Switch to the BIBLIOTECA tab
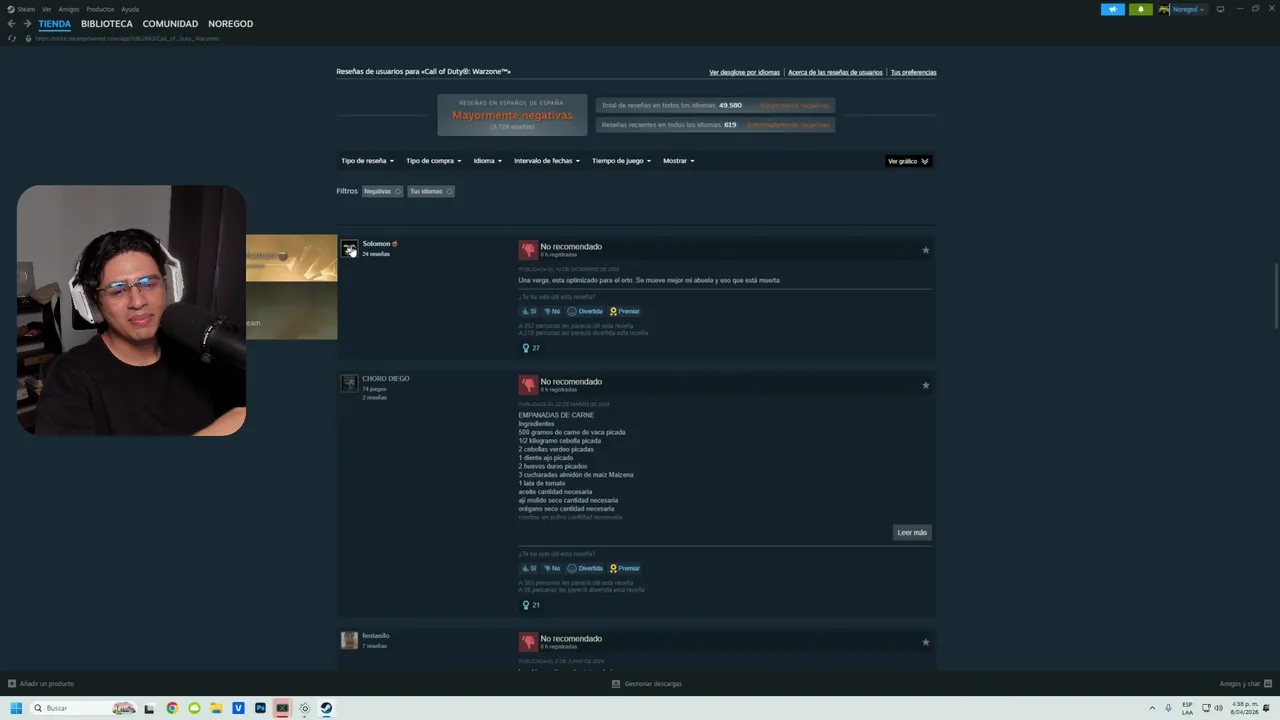The height and width of the screenshot is (720, 1280). pyautogui.click(x=106, y=24)
